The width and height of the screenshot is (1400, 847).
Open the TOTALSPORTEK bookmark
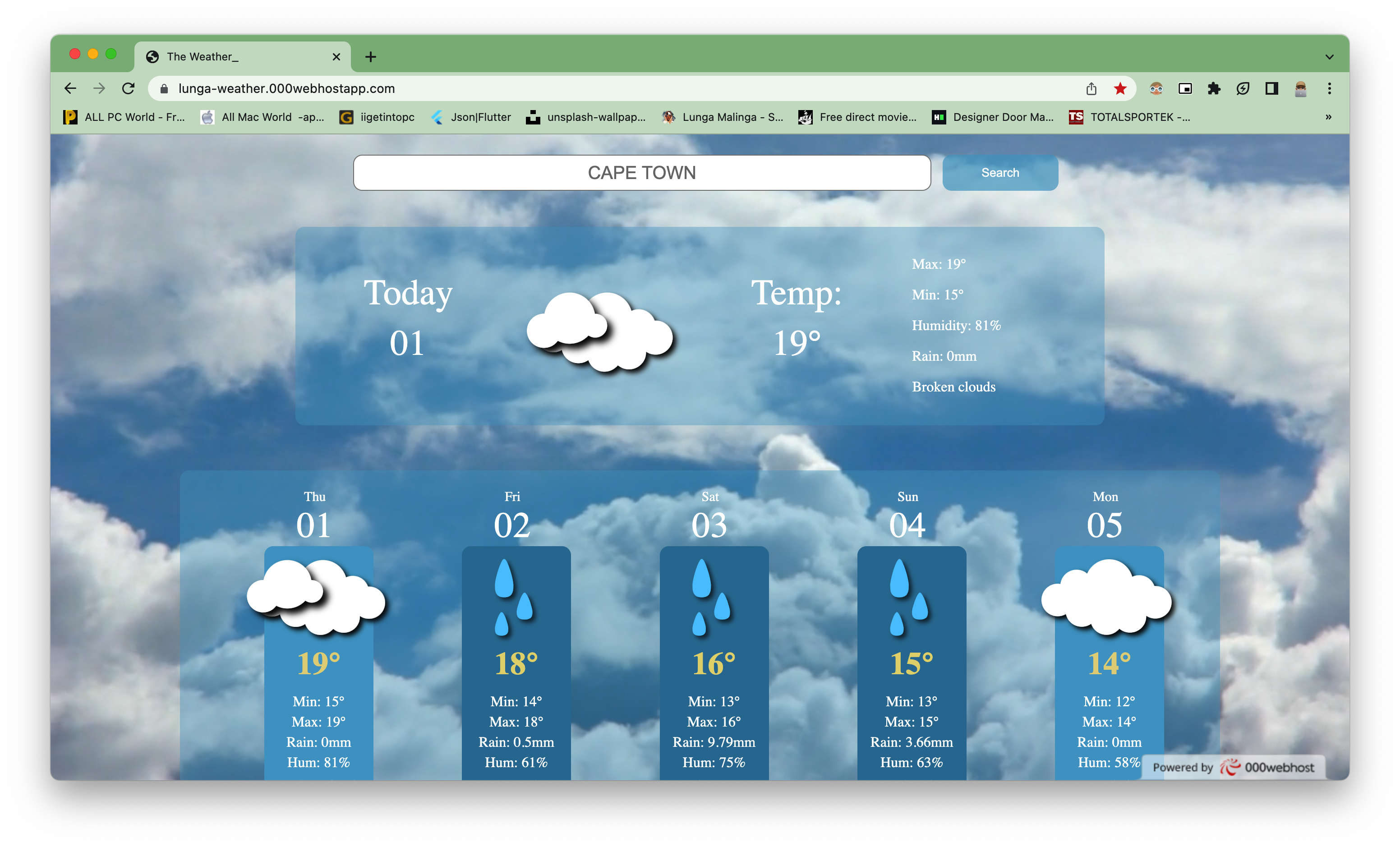point(1129,117)
